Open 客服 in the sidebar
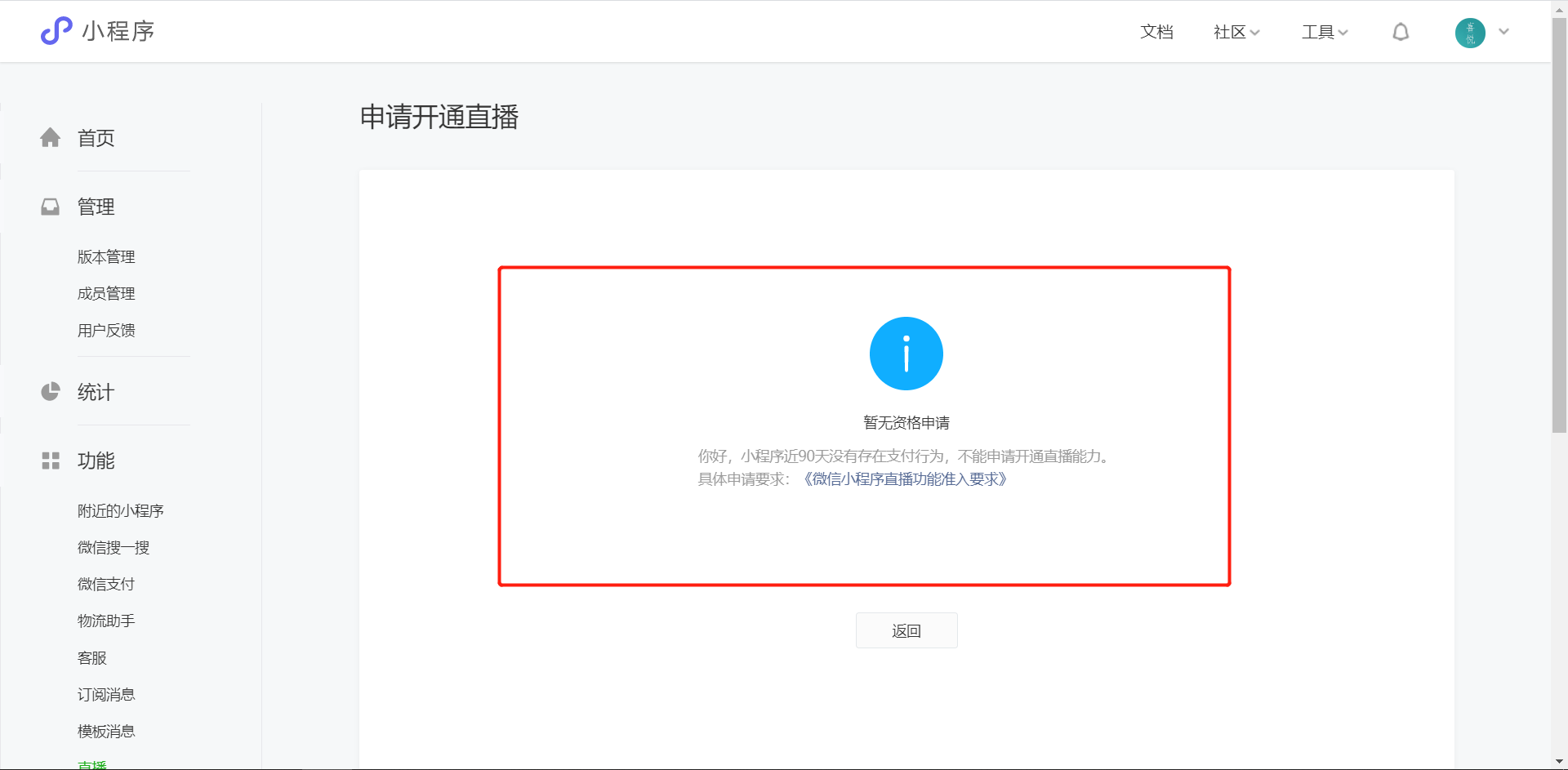Image resolution: width=1568 pixels, height=770 pixels. (x=91, y=658)
